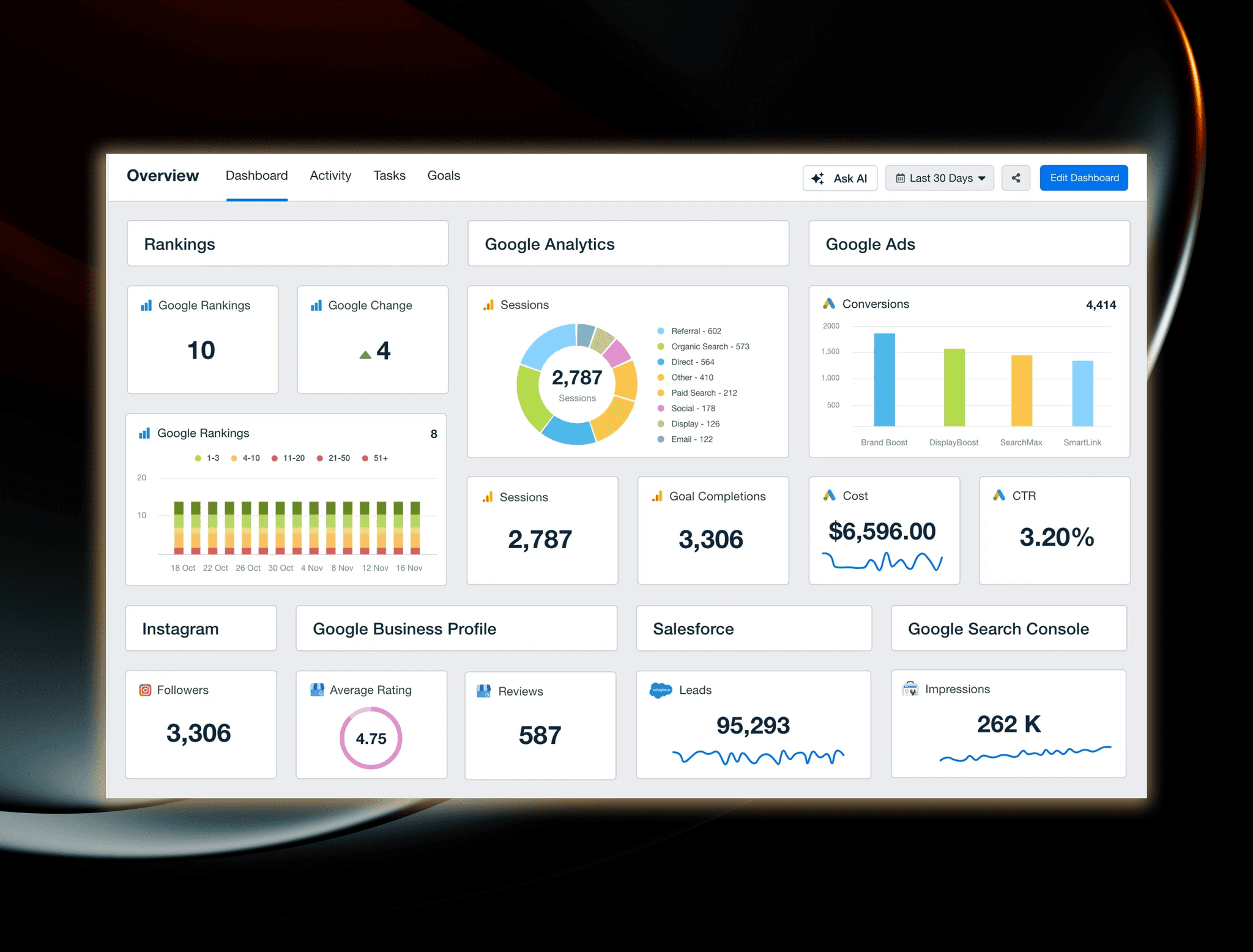The width and height of the screenshot is (1253, 952).
Task: Click the Google Search Console section header
Action: click(1009, 628)
